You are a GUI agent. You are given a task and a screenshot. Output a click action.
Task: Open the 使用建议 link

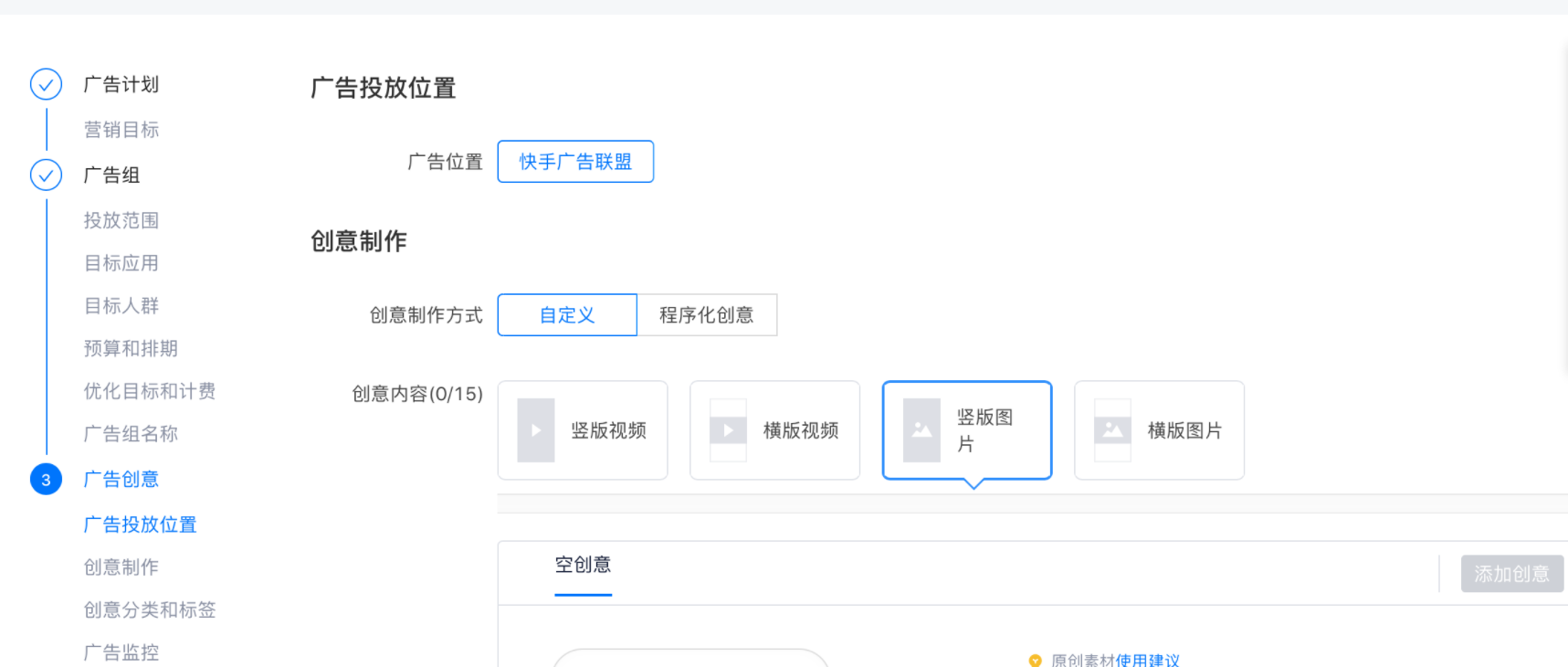click(x=1148, y=660)
